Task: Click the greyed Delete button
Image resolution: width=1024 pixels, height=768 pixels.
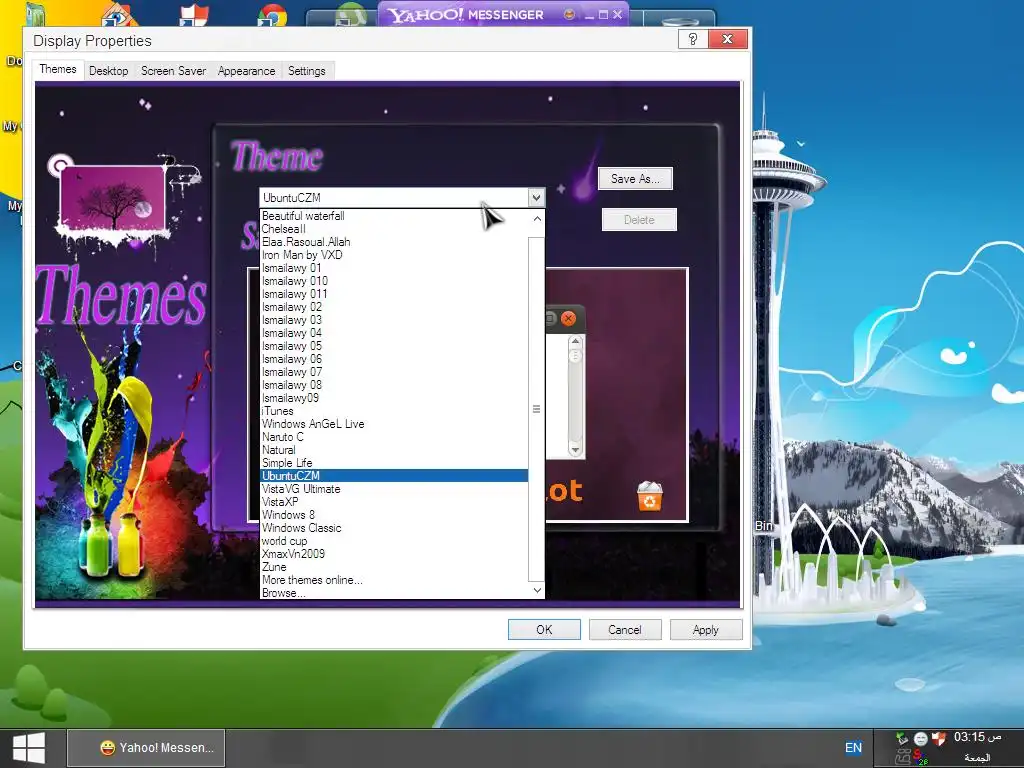Action: click(639, 220)
